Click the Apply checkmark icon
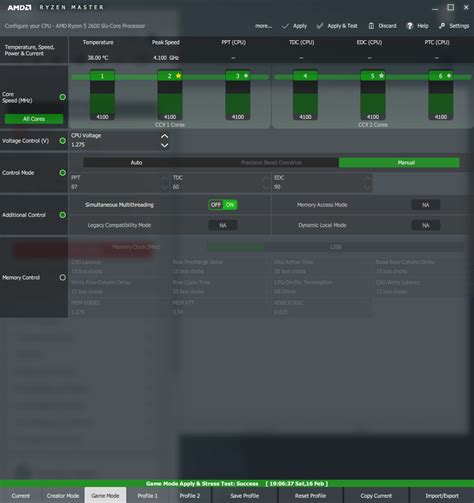 (x=285, y=26)
